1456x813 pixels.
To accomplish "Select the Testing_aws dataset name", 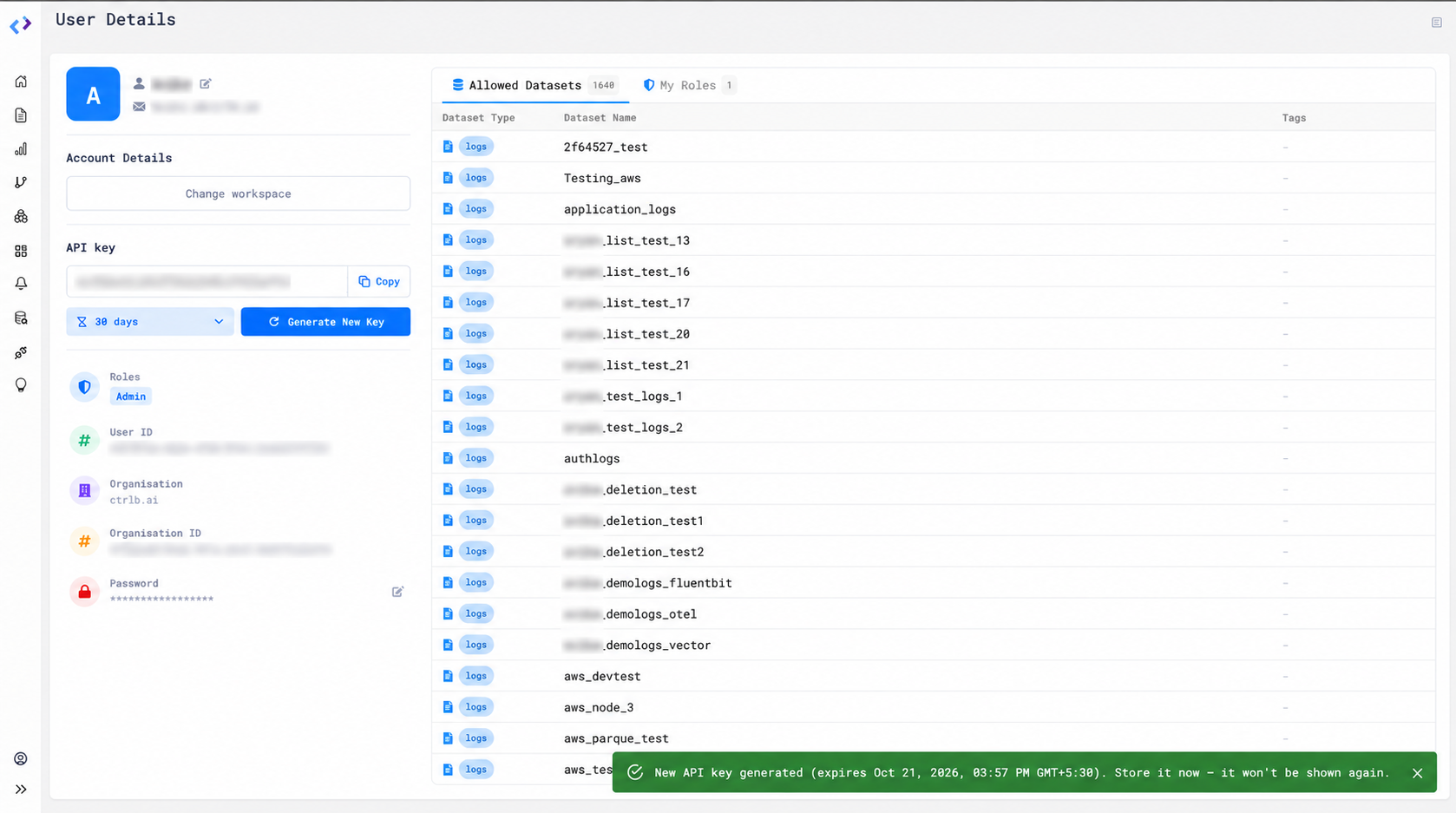I will (602, 178).
